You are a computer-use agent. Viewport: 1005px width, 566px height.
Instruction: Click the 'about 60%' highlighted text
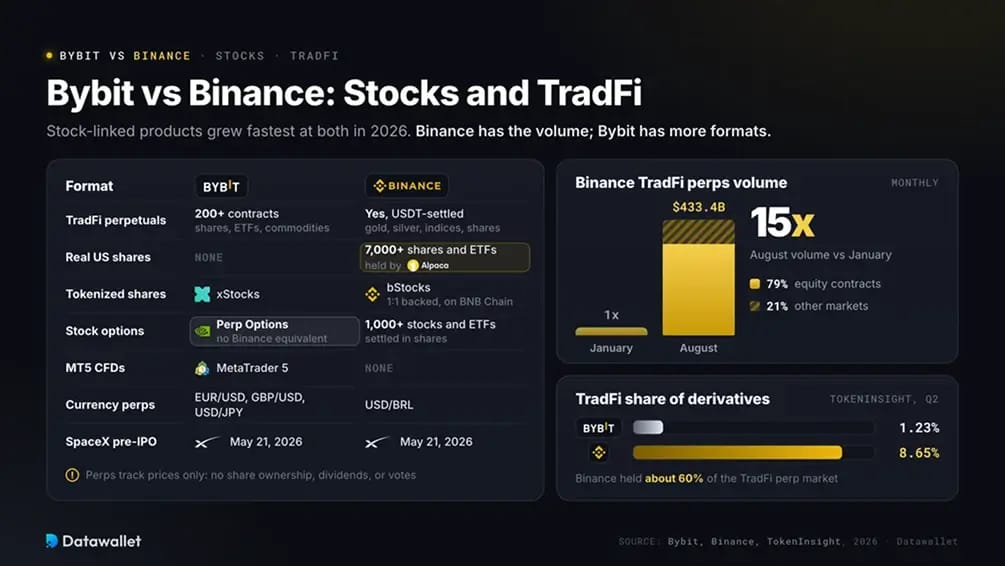click(674, 478)
